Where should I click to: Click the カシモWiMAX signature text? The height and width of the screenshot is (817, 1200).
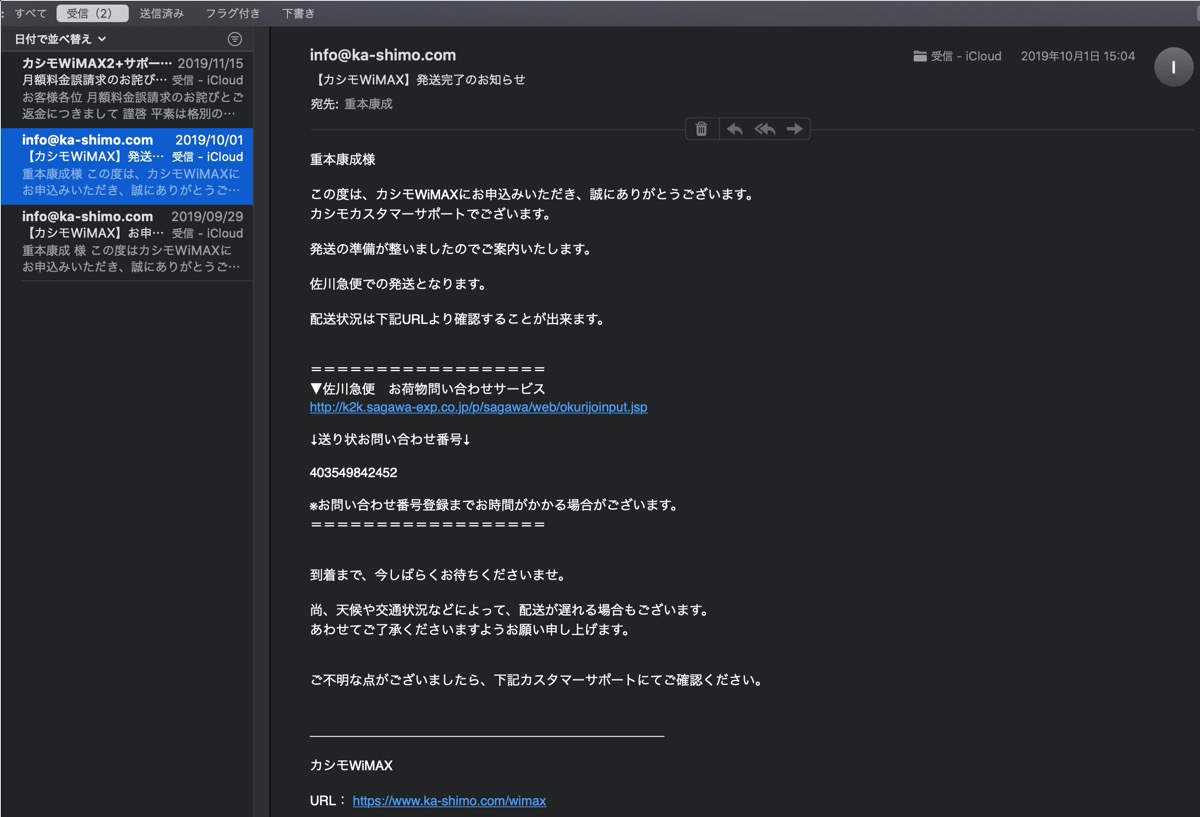tap(351, 766)
